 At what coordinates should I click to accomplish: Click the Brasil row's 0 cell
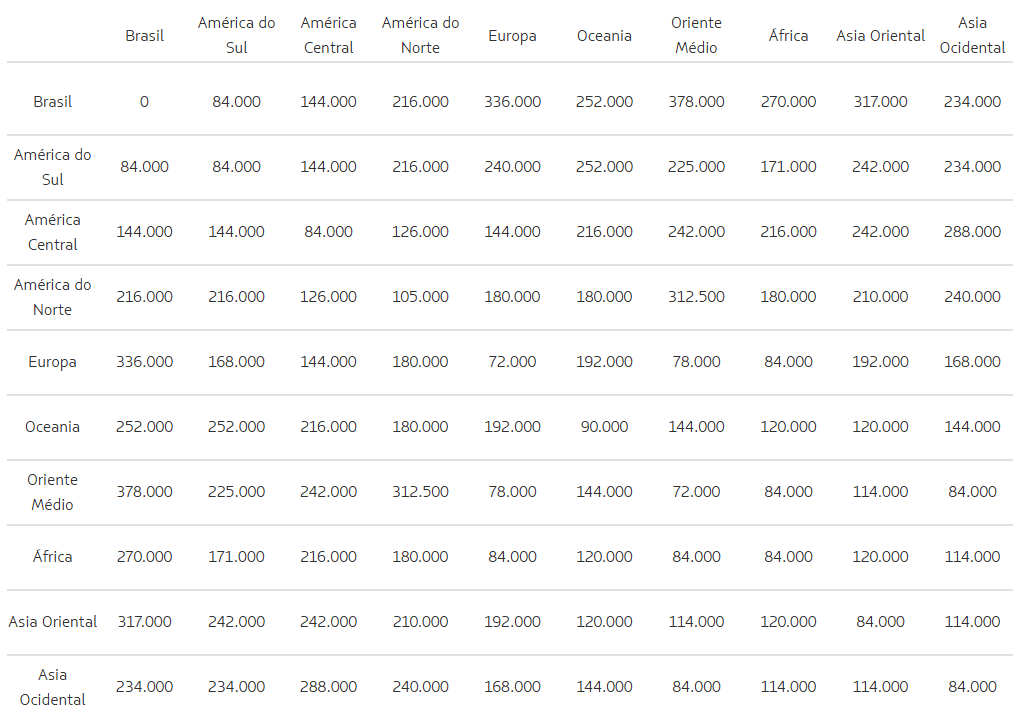(x=144, y=102)
